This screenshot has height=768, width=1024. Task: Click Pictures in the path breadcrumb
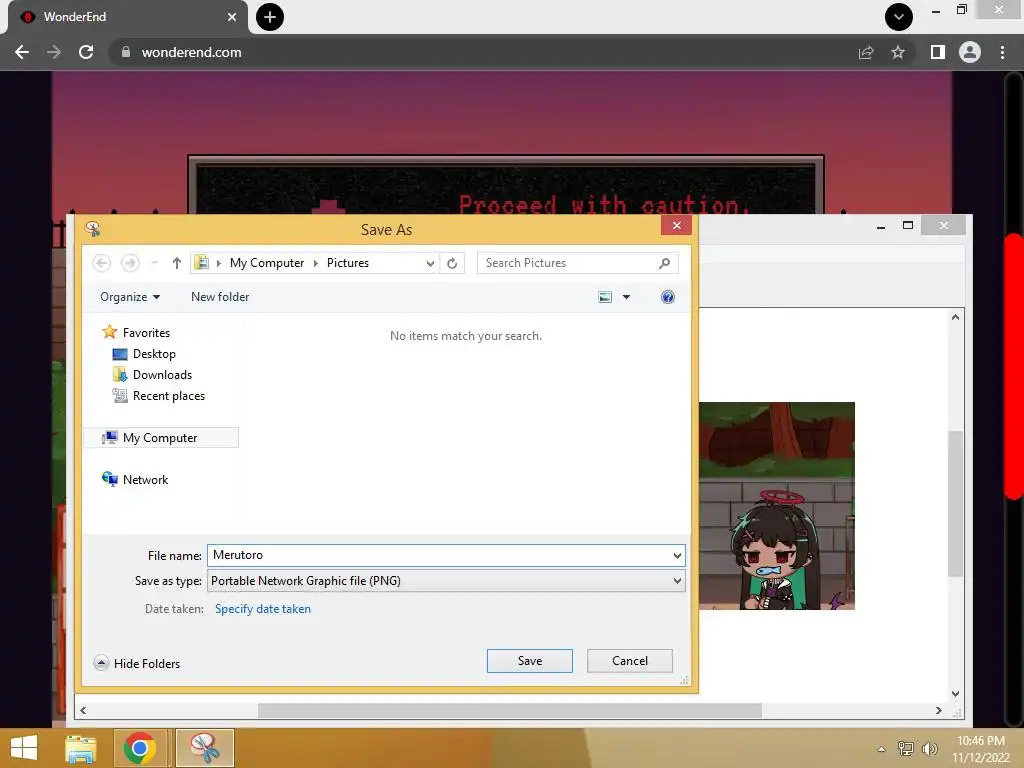pos(347,263)
